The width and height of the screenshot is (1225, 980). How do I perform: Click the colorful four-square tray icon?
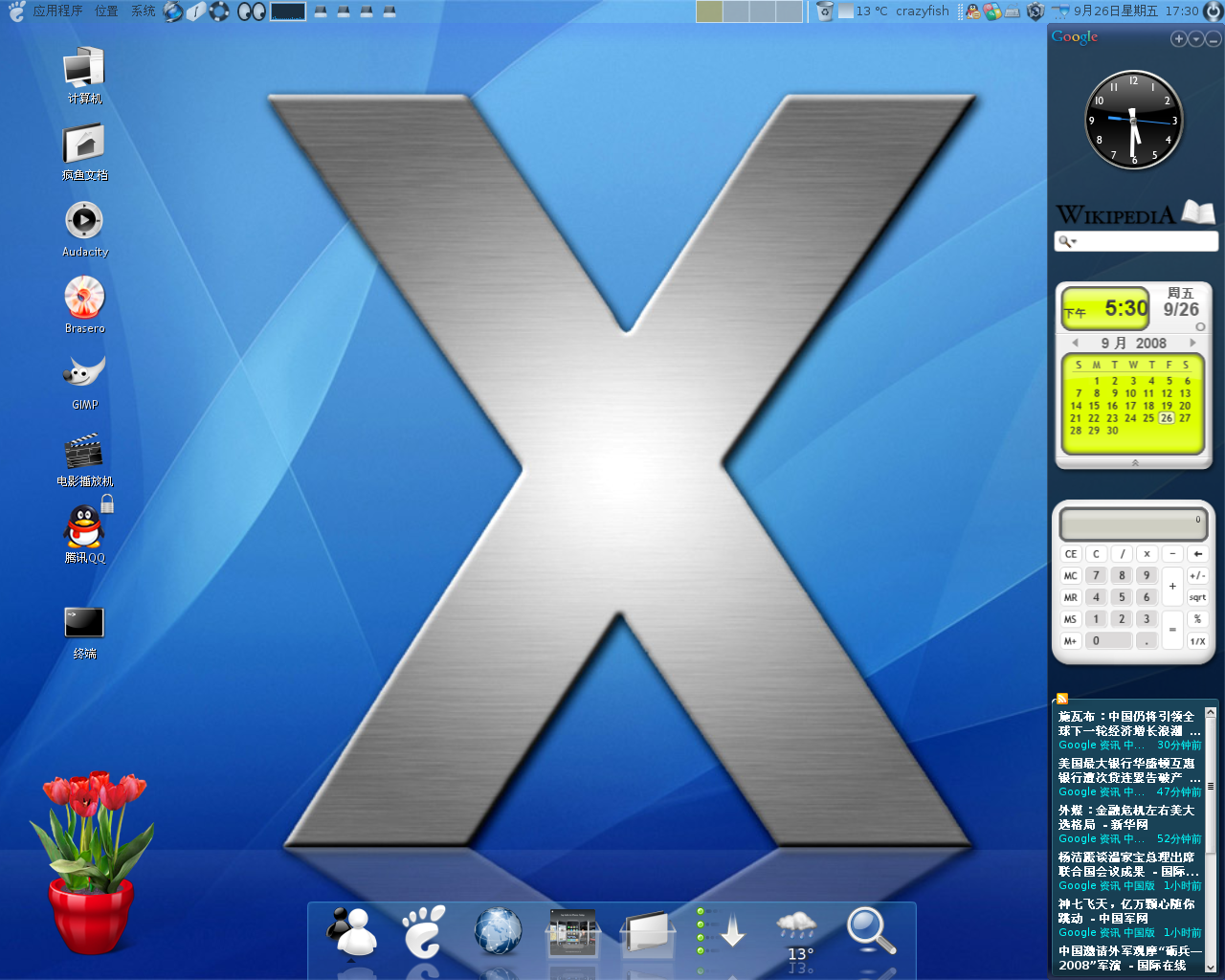pyautogui.click(x=992, y=11)
